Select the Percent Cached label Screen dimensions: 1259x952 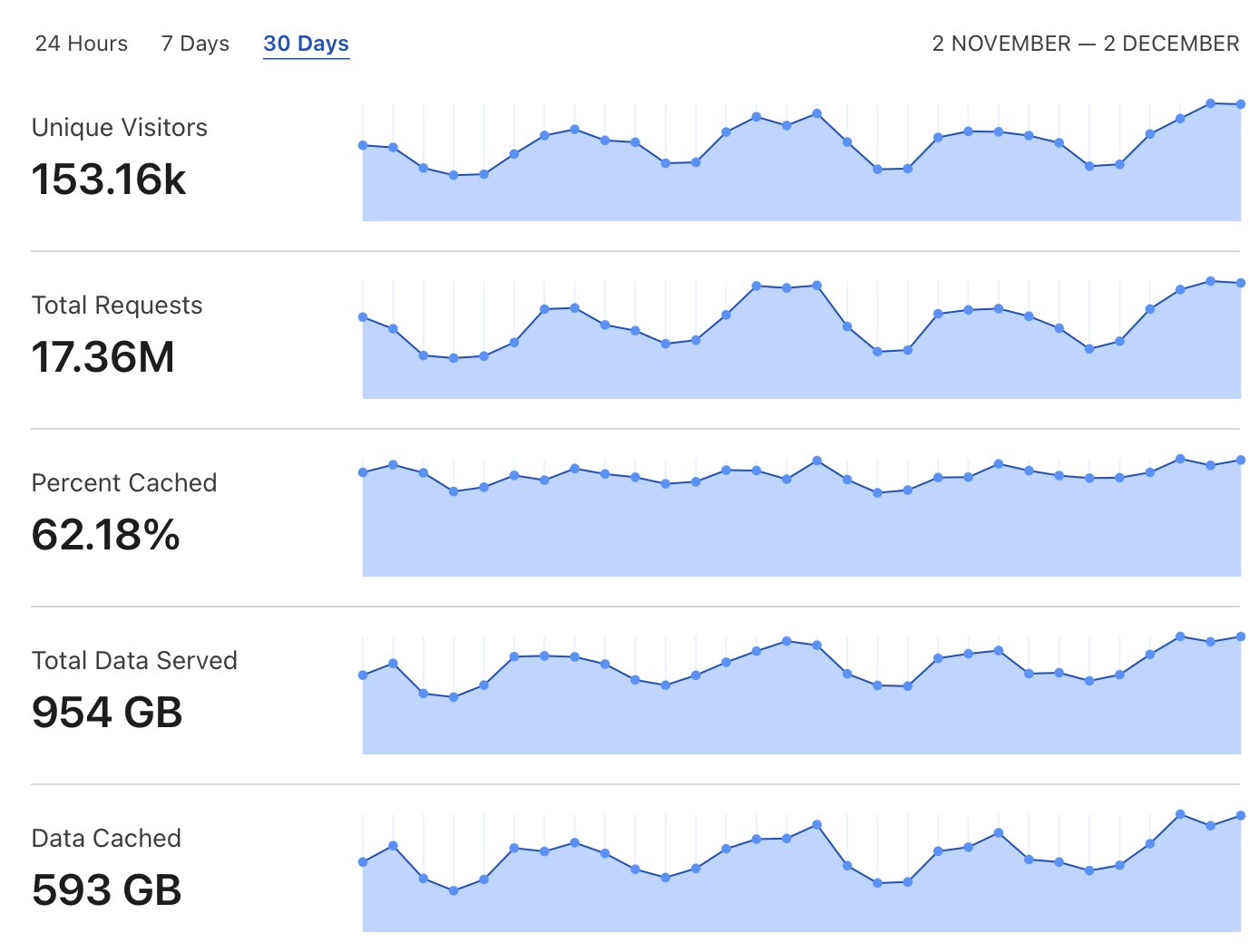click(124, 483)
